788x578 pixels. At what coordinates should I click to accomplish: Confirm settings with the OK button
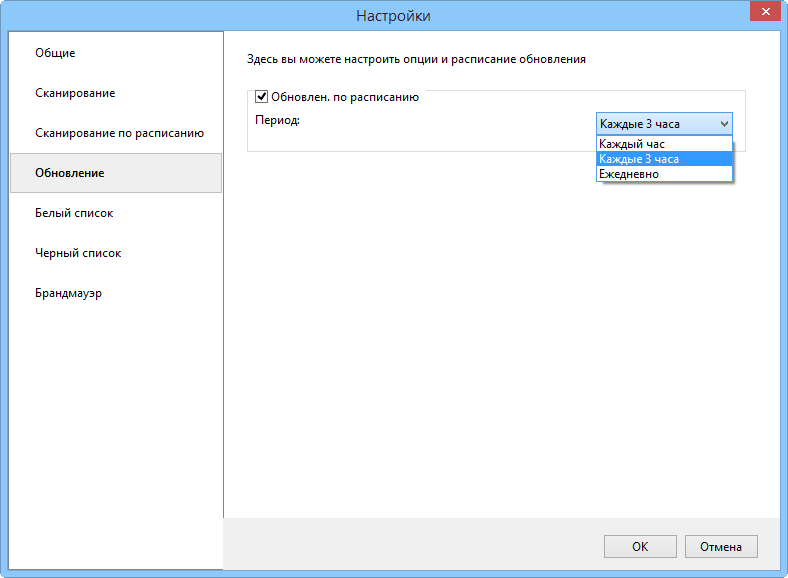[640, 547]
